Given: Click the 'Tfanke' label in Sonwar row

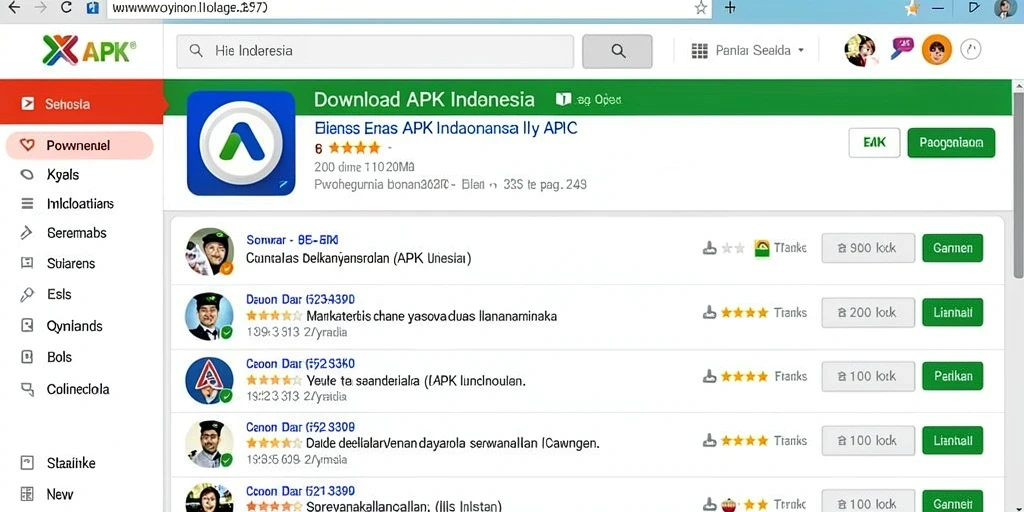Looking at the screenshot, I should pyautogui.click(x=790, y=248).
